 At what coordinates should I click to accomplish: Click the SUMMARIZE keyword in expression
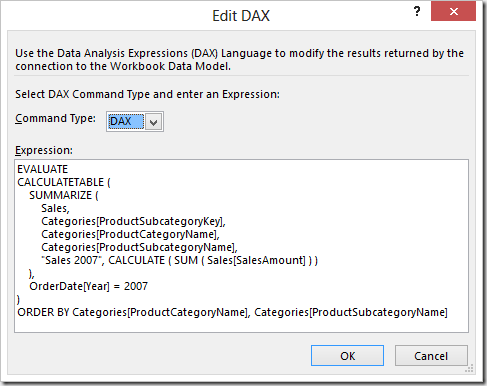pos(60,195)
